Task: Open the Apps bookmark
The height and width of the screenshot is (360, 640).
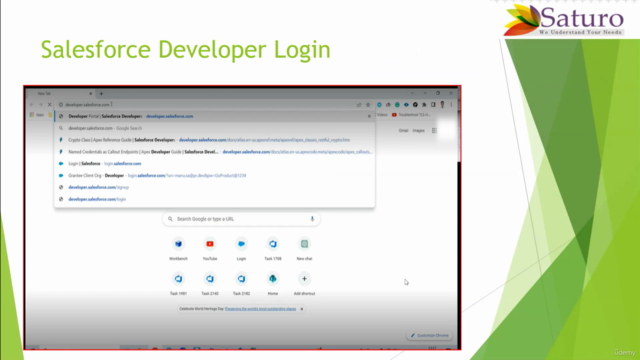Action: tap(37, 115)
